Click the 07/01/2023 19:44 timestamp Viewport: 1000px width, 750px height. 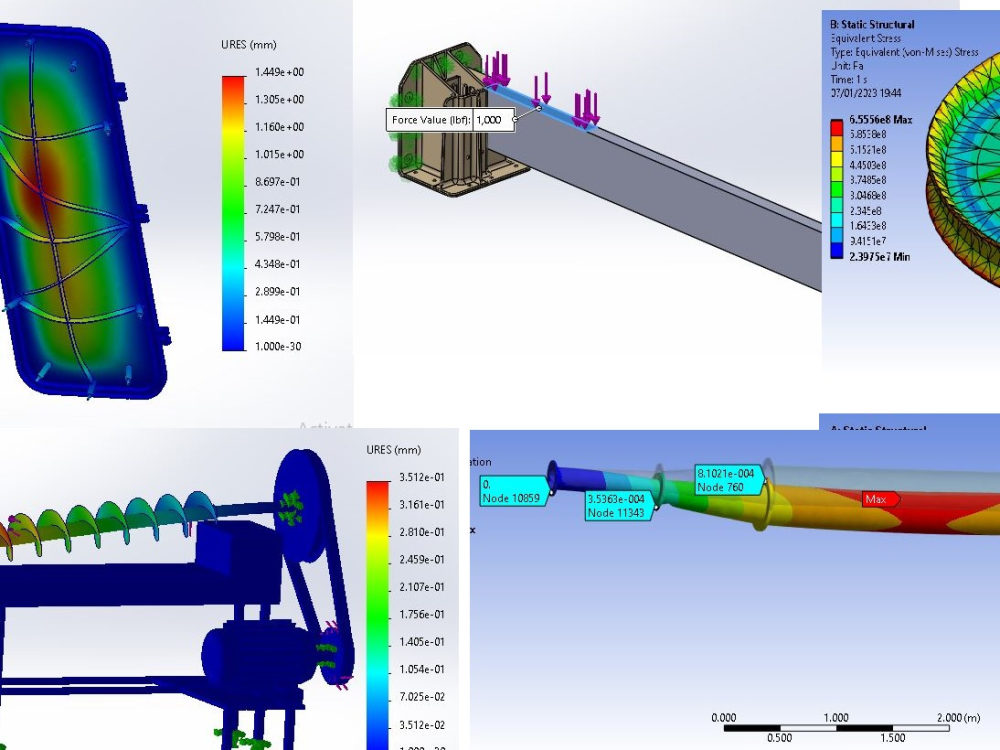[x=865, y=93]
